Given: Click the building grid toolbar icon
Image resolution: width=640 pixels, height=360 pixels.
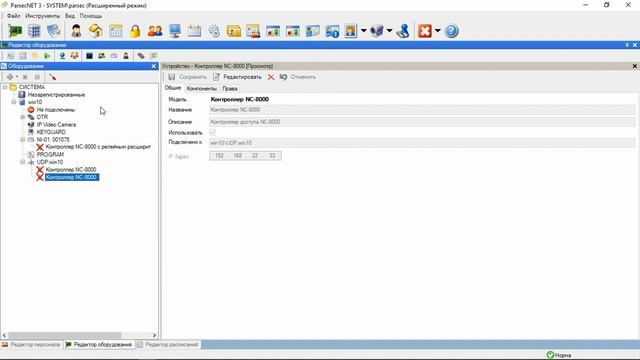Looking at the screenshot, I should pos(34,31).
